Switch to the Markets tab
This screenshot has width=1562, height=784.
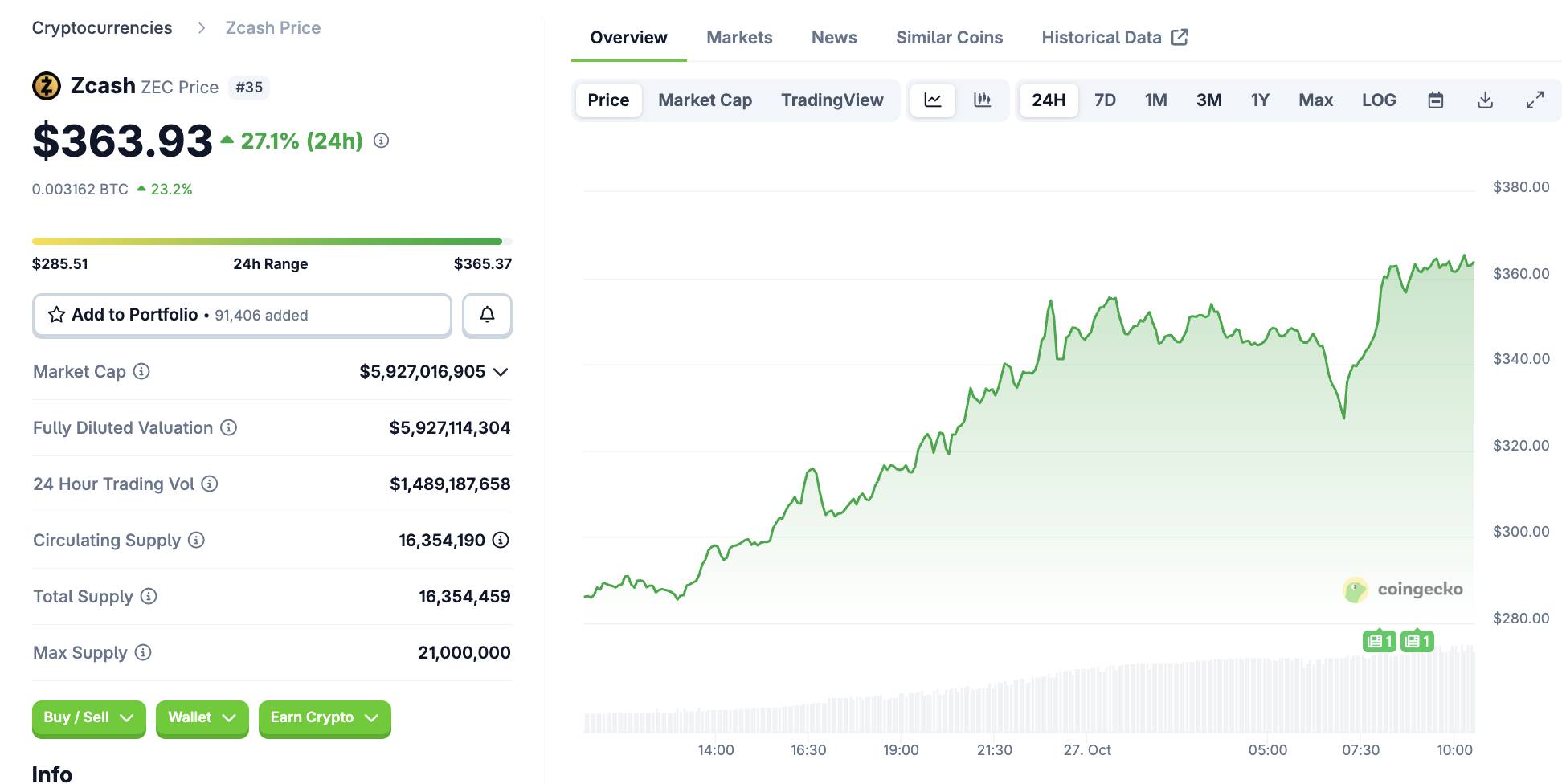(x=739, y=38)
